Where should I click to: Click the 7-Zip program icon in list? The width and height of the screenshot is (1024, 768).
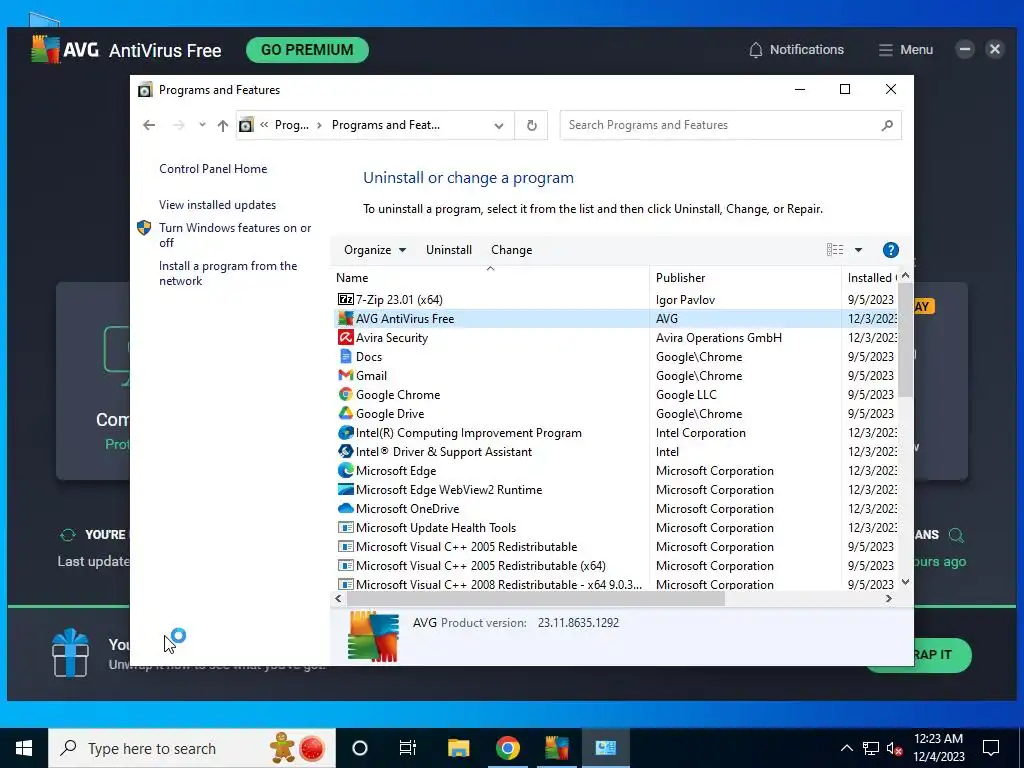point(345,300)
